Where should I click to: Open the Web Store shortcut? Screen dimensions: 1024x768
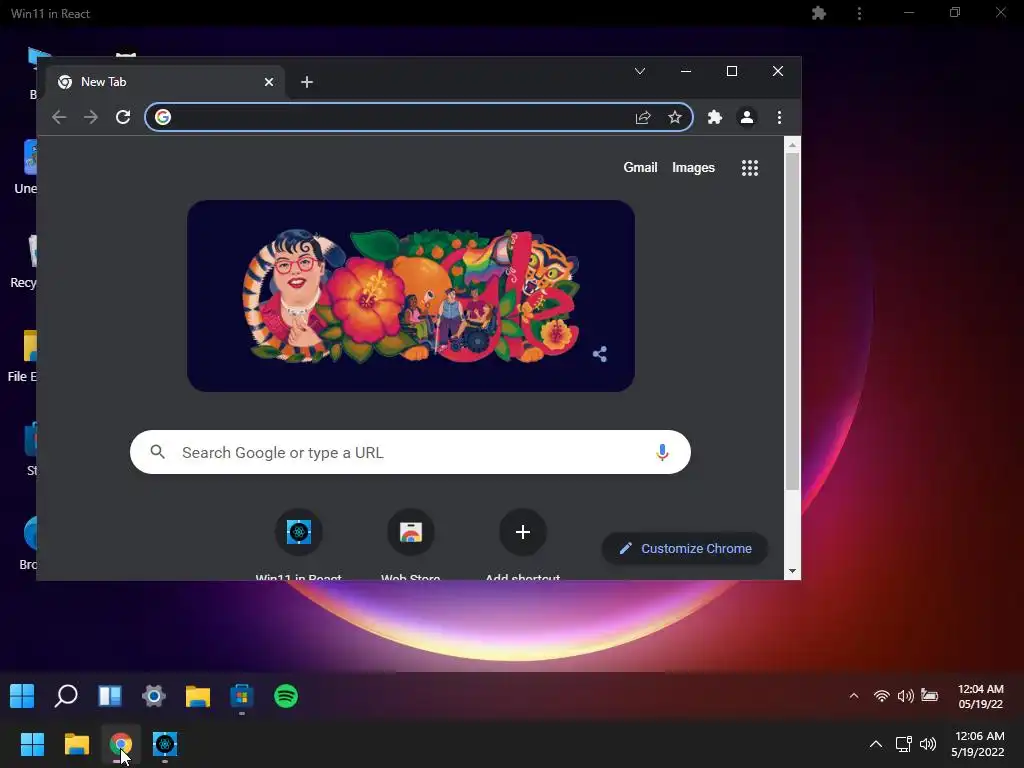(411, 532)
